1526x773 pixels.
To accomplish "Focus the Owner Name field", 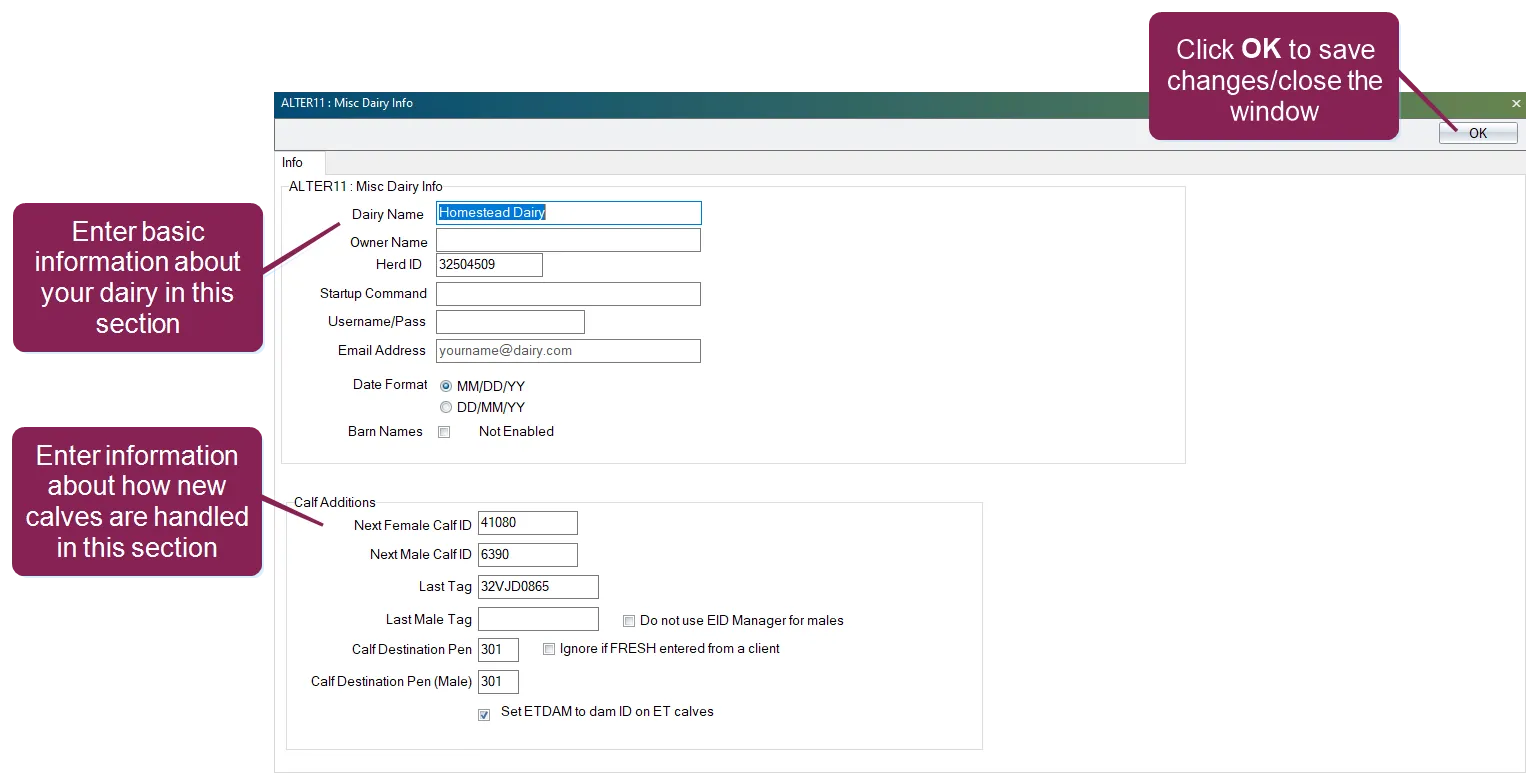I will point(568,240).
